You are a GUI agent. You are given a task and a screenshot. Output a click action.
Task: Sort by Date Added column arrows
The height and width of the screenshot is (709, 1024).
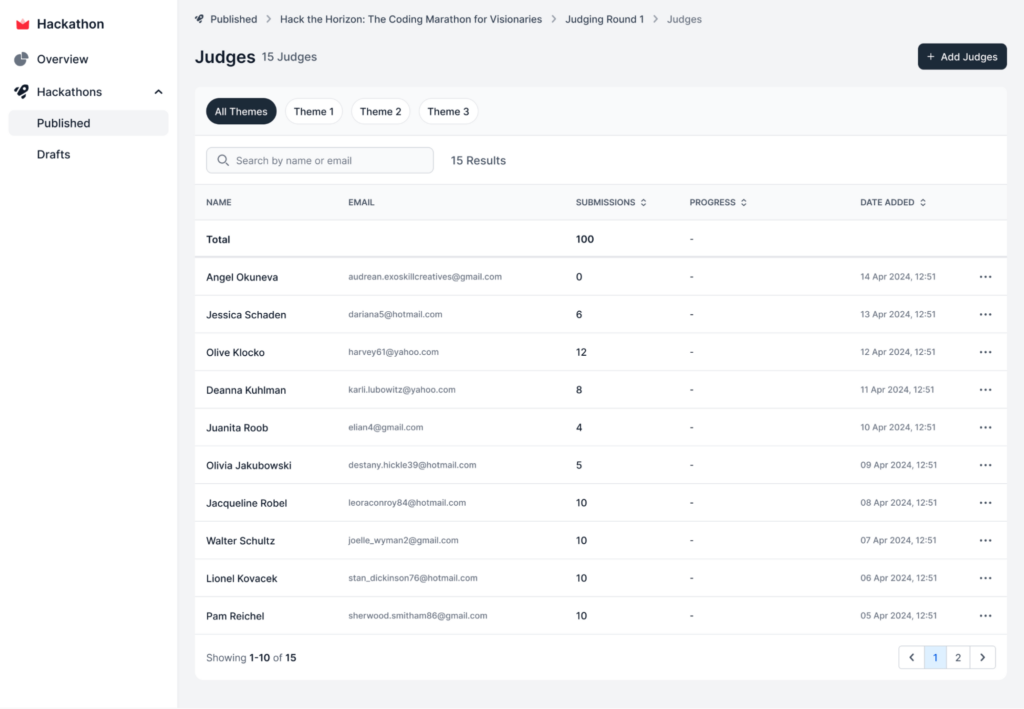[x=922, y=202]
